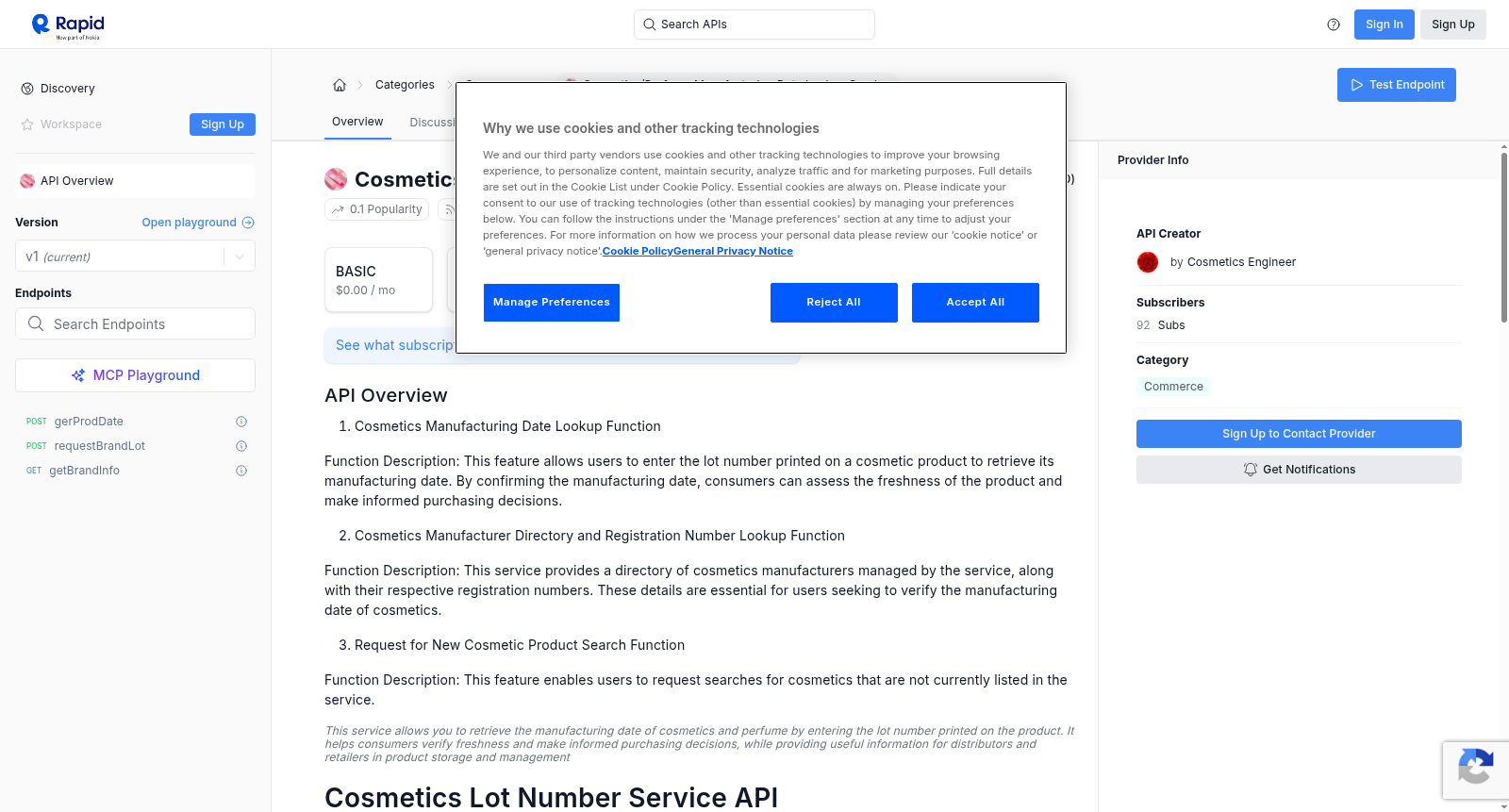
Task: Select the getBrandInfo GET endpoint
Action: click(x=84, y=471)
